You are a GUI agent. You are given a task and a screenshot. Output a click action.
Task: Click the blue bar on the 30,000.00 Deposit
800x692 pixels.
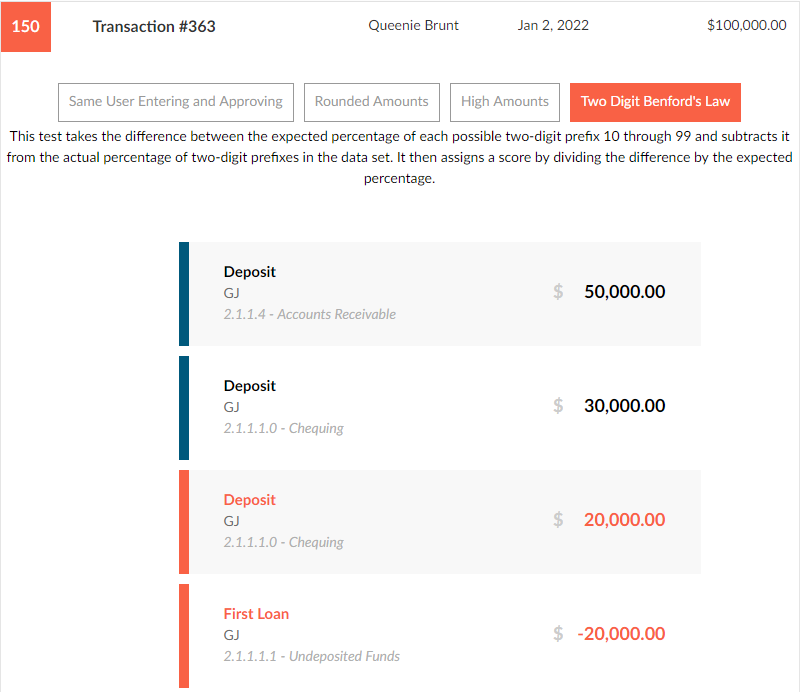184,408
